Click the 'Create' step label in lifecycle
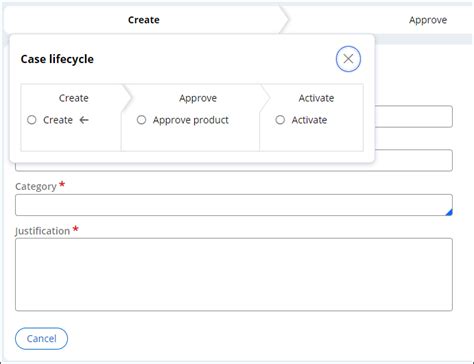The height and width of the screenshot is (364, 474). coord(58,120)
